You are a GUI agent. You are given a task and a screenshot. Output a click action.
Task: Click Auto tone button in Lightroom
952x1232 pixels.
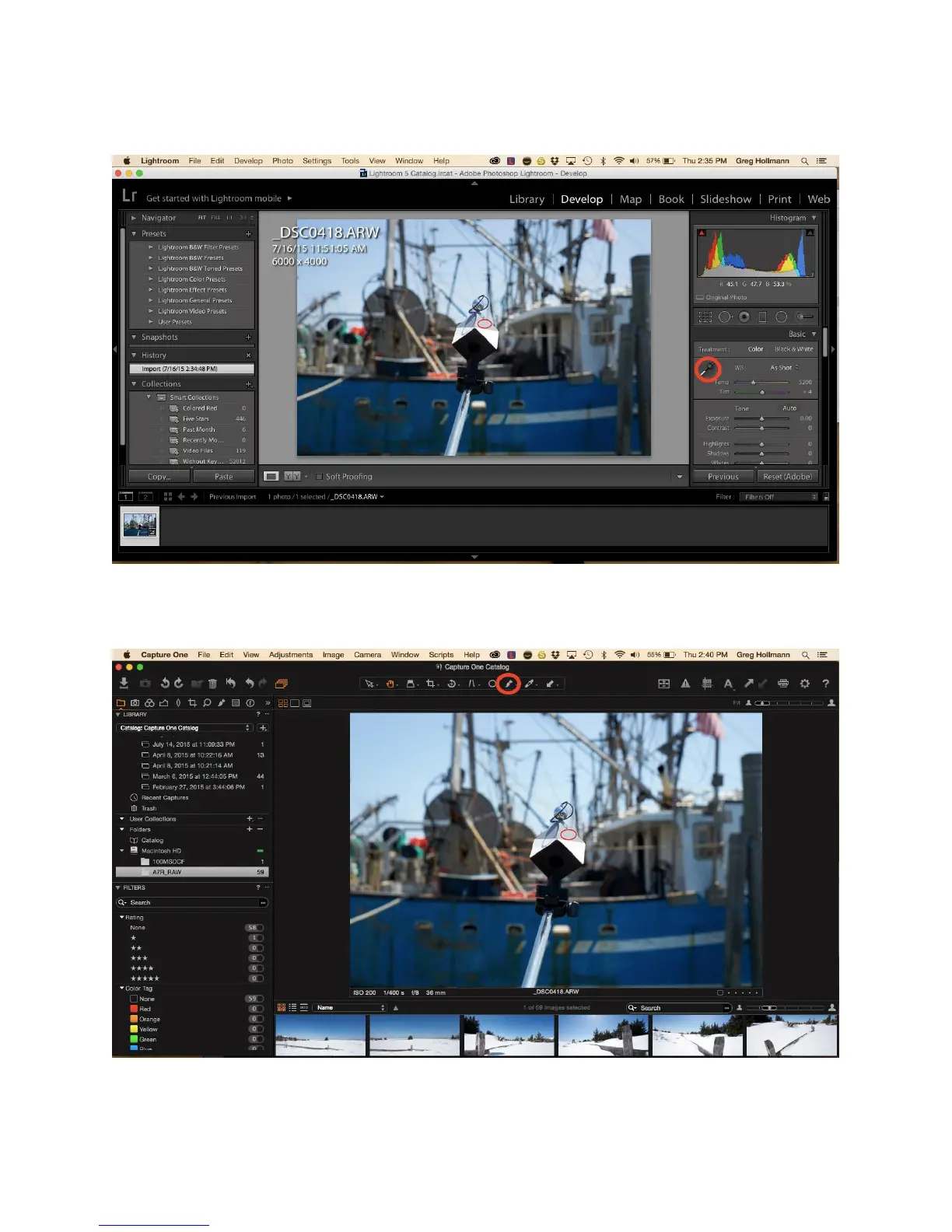click(789, 408)
